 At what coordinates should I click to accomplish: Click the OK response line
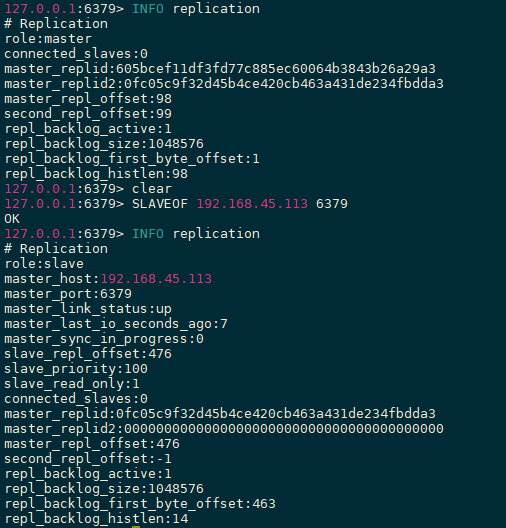(x=12, y=219)
